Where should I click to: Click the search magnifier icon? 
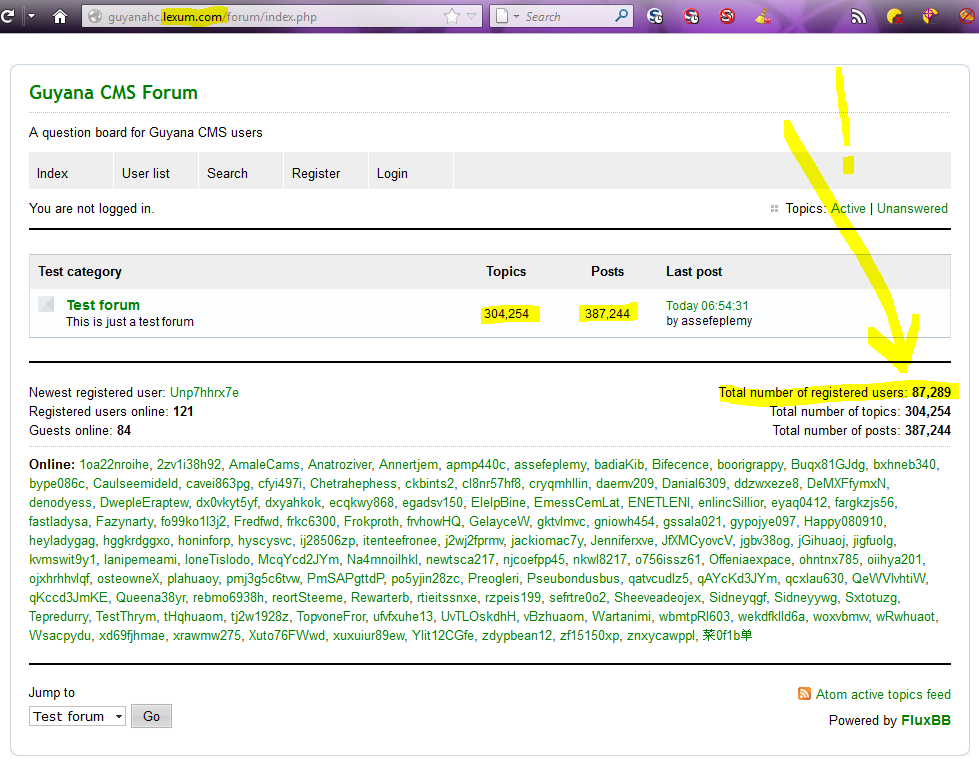(x=621, y=16)
